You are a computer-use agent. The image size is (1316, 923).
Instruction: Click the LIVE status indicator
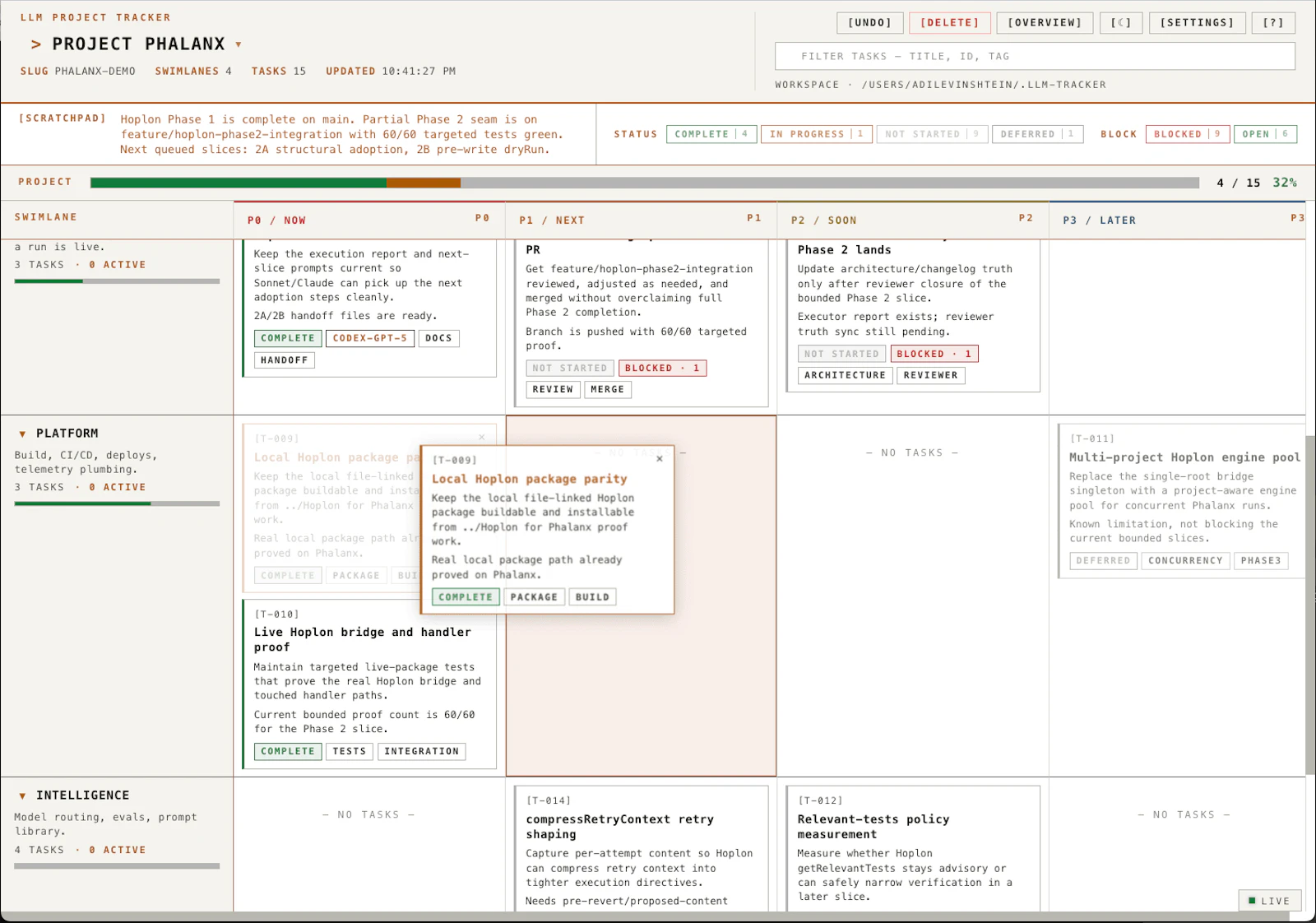[x=1269, y=900]
